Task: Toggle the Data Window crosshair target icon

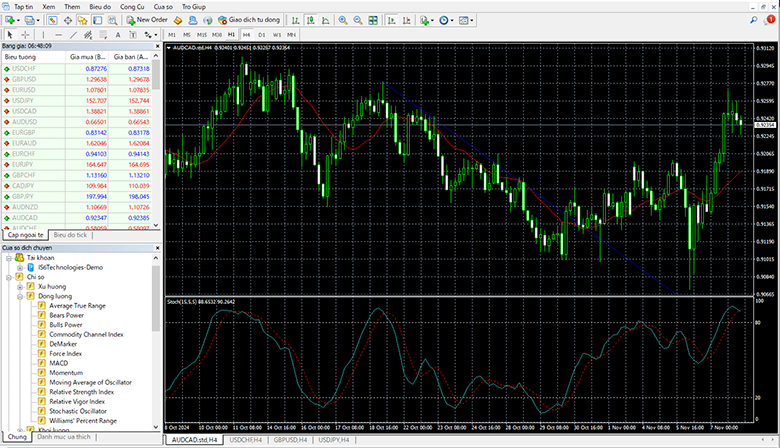Action: point(68,20)
